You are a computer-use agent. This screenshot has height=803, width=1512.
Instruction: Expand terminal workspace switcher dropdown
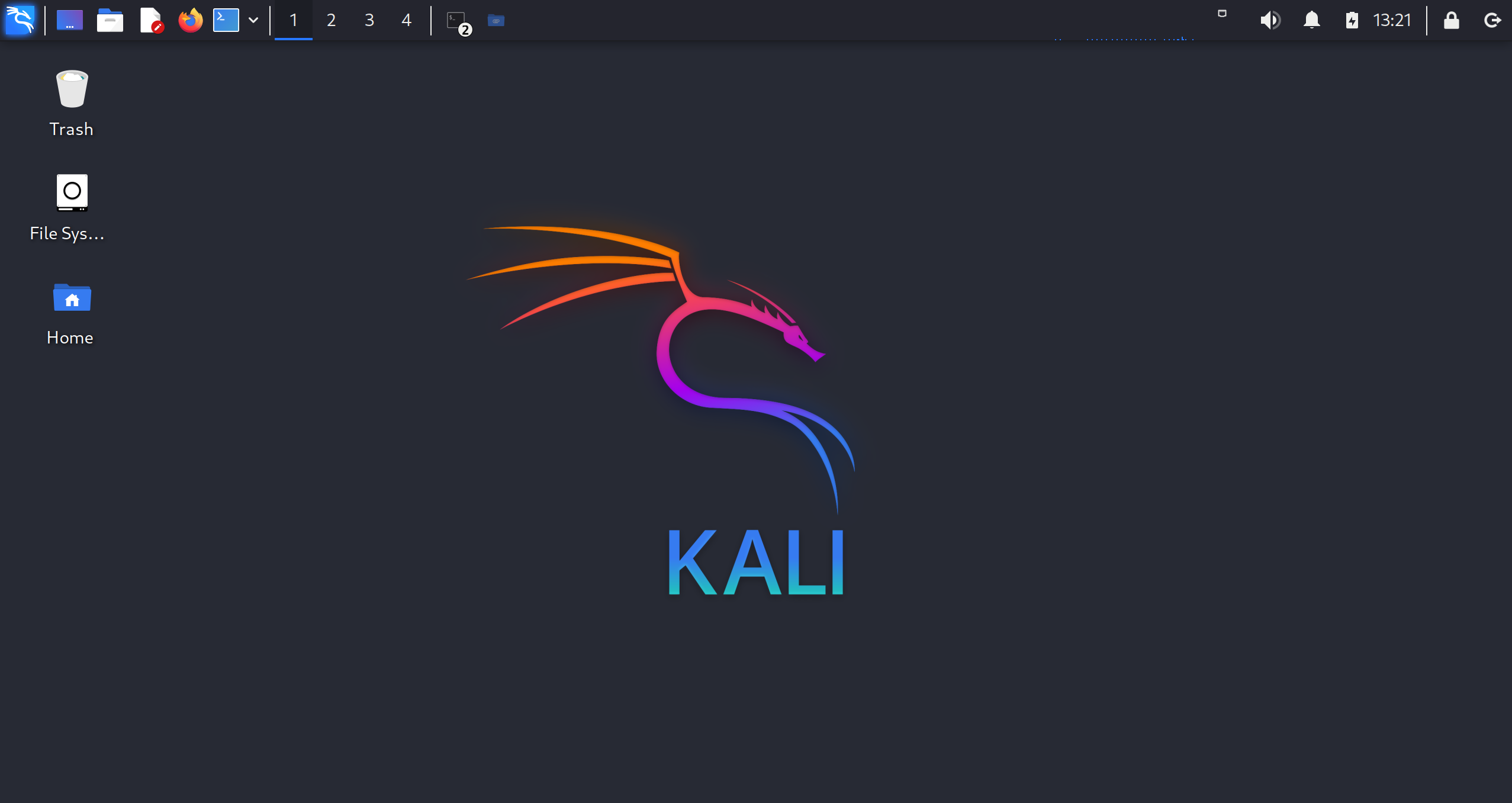253,20
